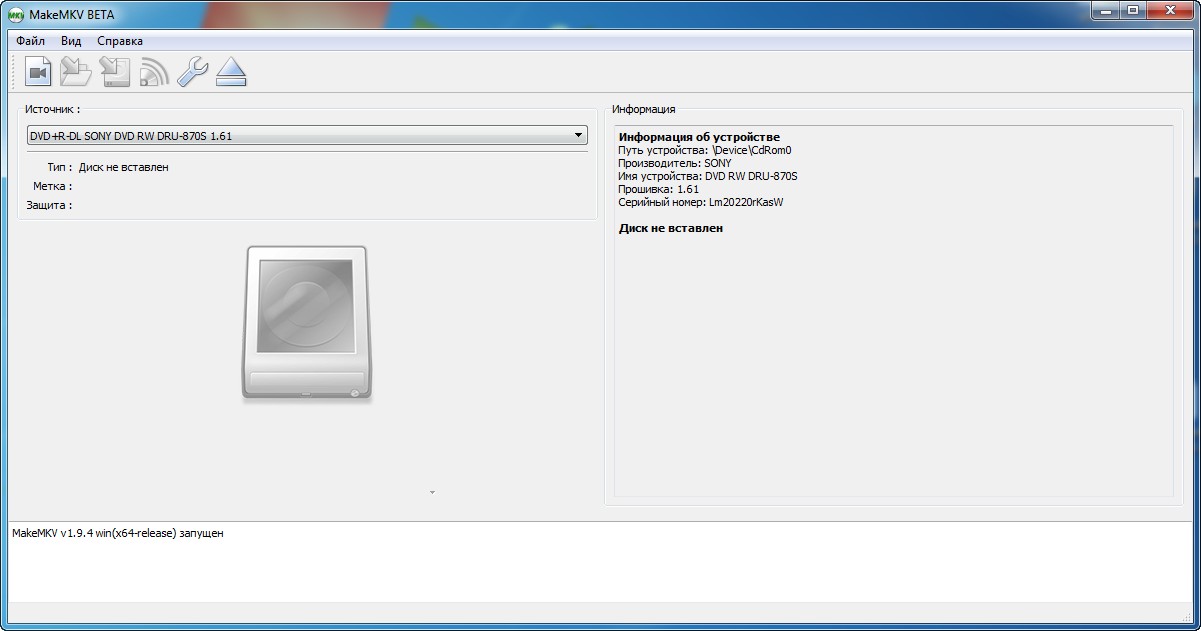Click the stream toolbar icon
Image resolution: width=1201 pixels, height=631 pixels.
154,72
